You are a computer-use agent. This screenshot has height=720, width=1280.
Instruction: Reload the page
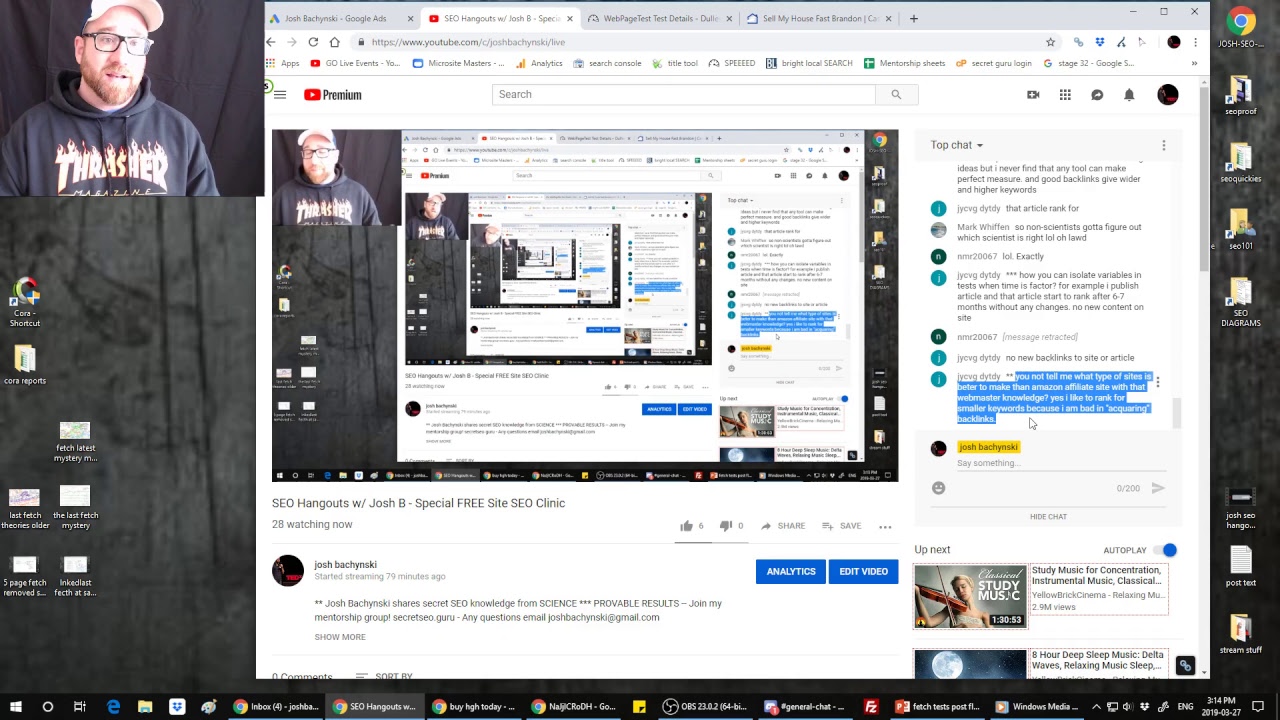(313, 42)
